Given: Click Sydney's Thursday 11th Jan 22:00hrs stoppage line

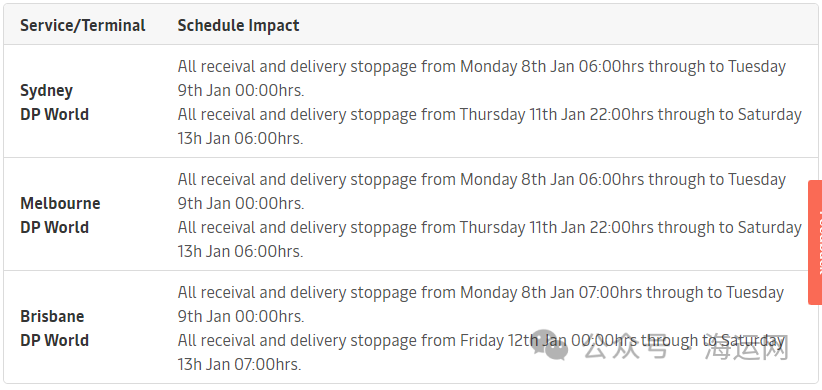Looking at the screenshot, I should 489,115.
